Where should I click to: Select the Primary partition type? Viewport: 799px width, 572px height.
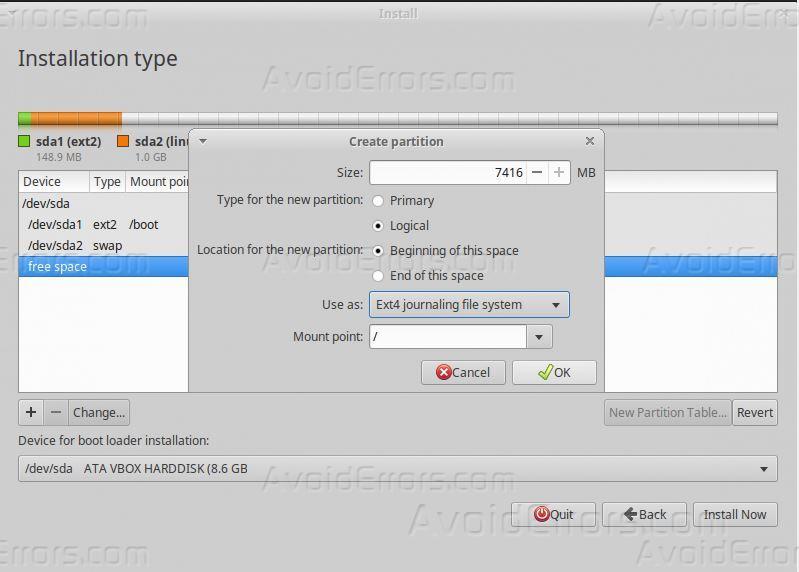pyautogui.click(x=378, y=201)
